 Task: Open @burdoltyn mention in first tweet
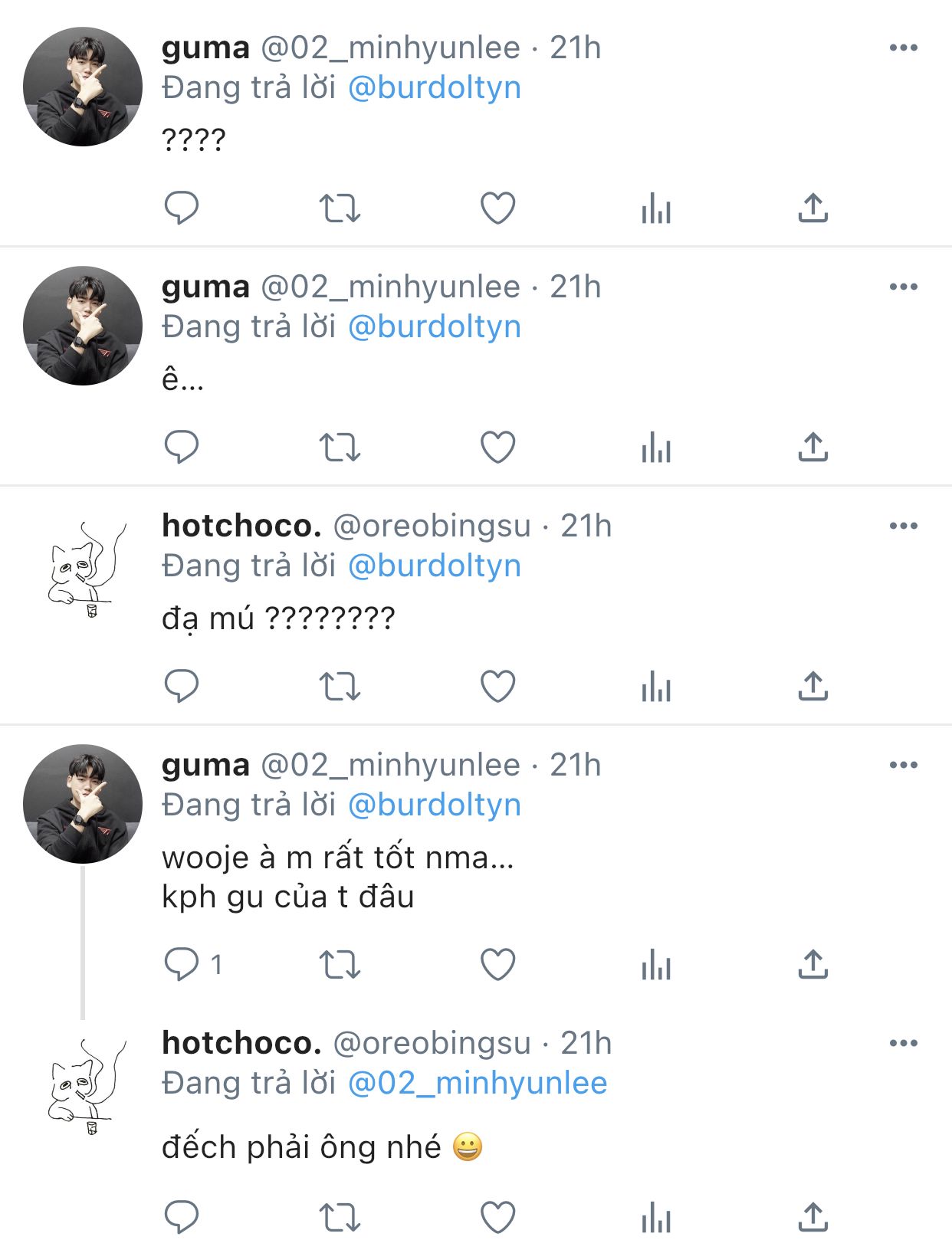[435, 87]
